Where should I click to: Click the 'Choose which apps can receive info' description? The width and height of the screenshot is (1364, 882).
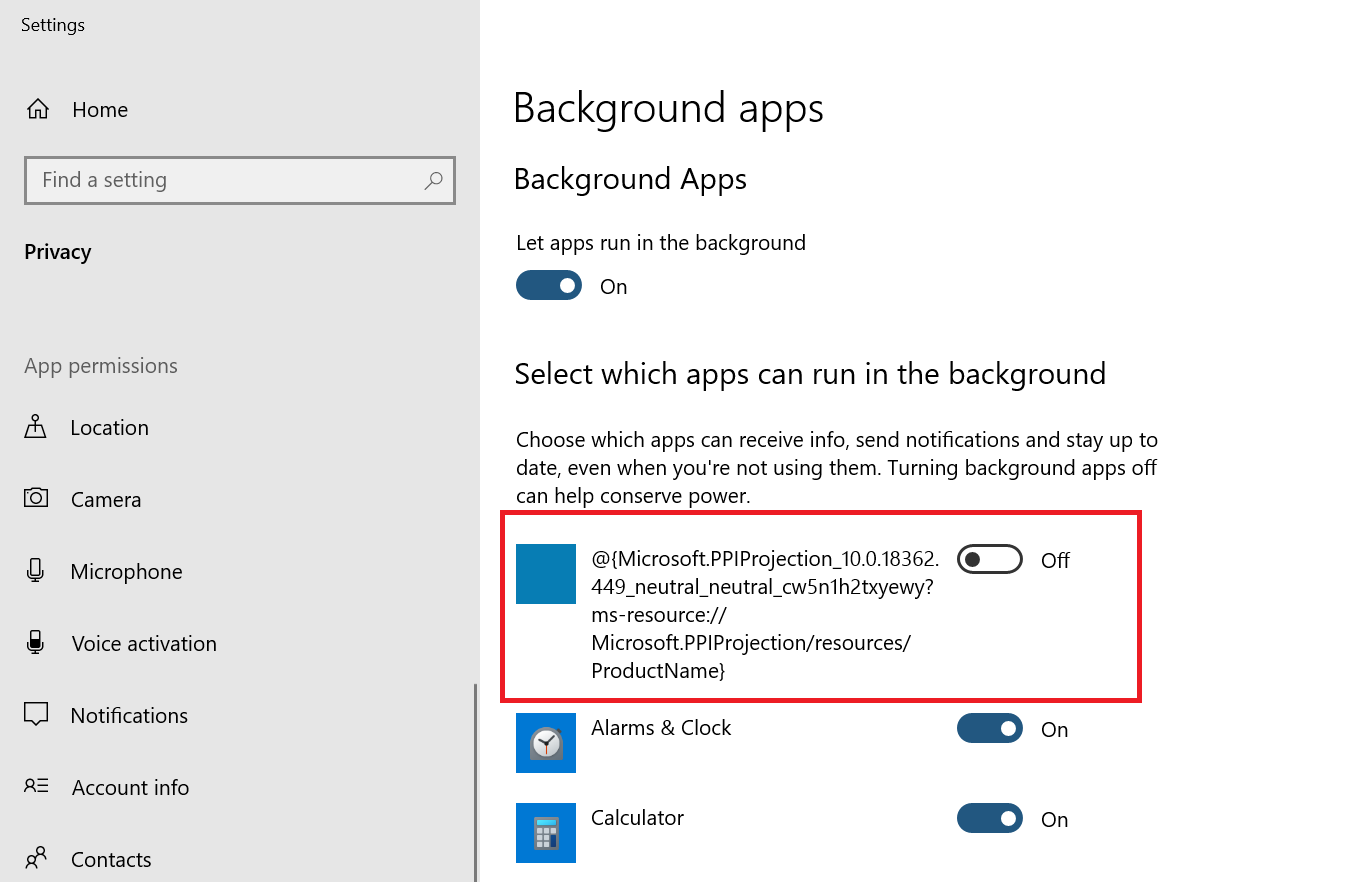pyautogui.click(x=837, y=467)
